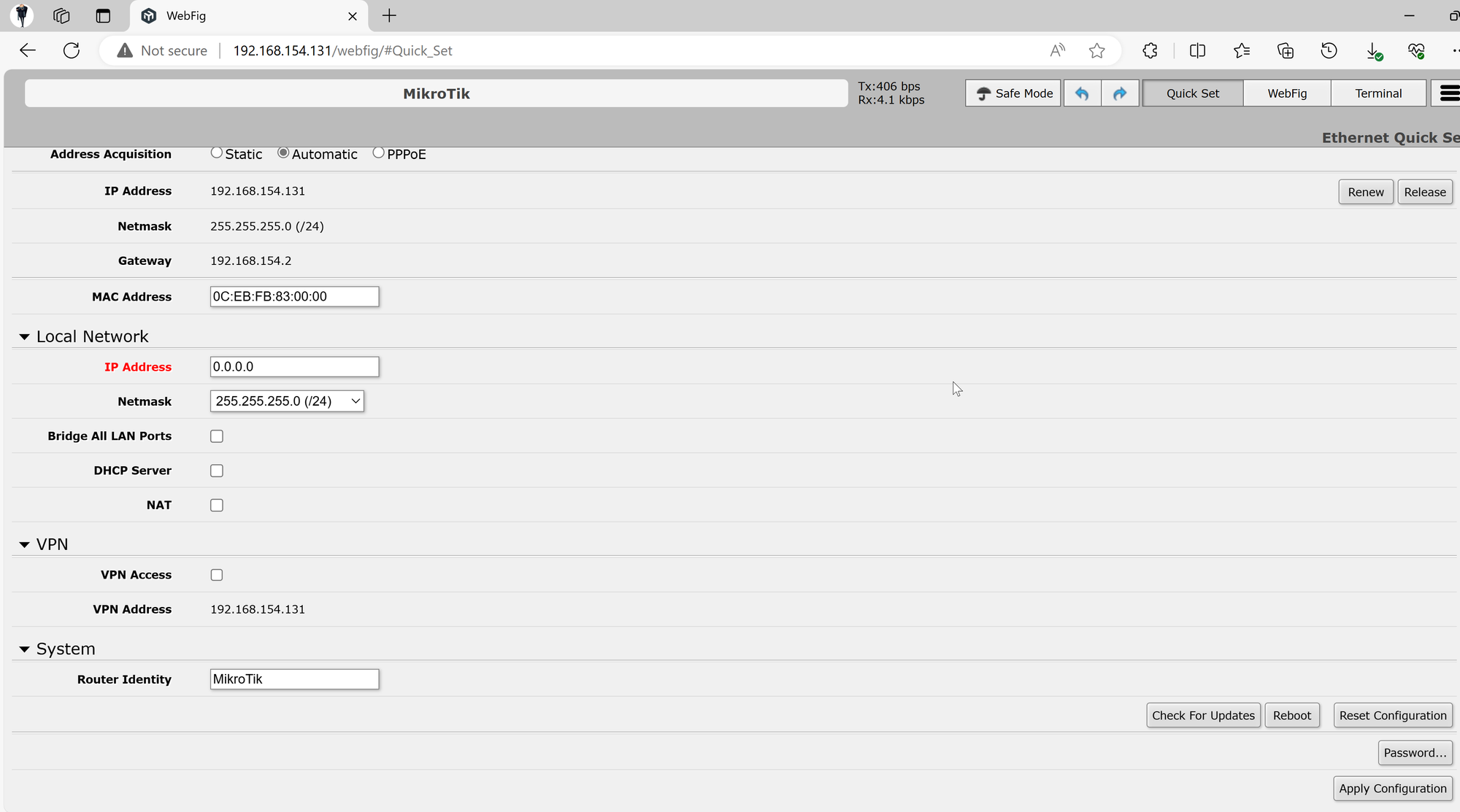This screenshot has height=812, width=1460.
Task: Enable the DHCP Server checkbox
Action: click(x=217, y=471)
